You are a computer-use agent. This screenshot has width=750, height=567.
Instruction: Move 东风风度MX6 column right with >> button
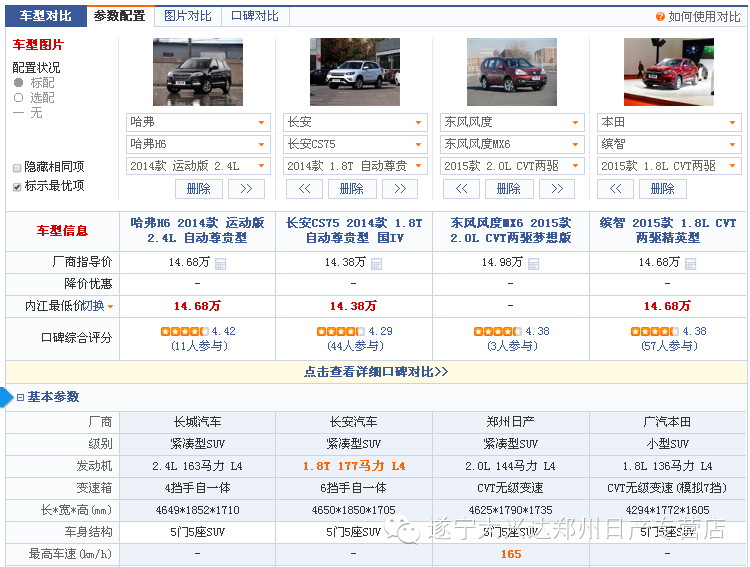coord(557,189)
